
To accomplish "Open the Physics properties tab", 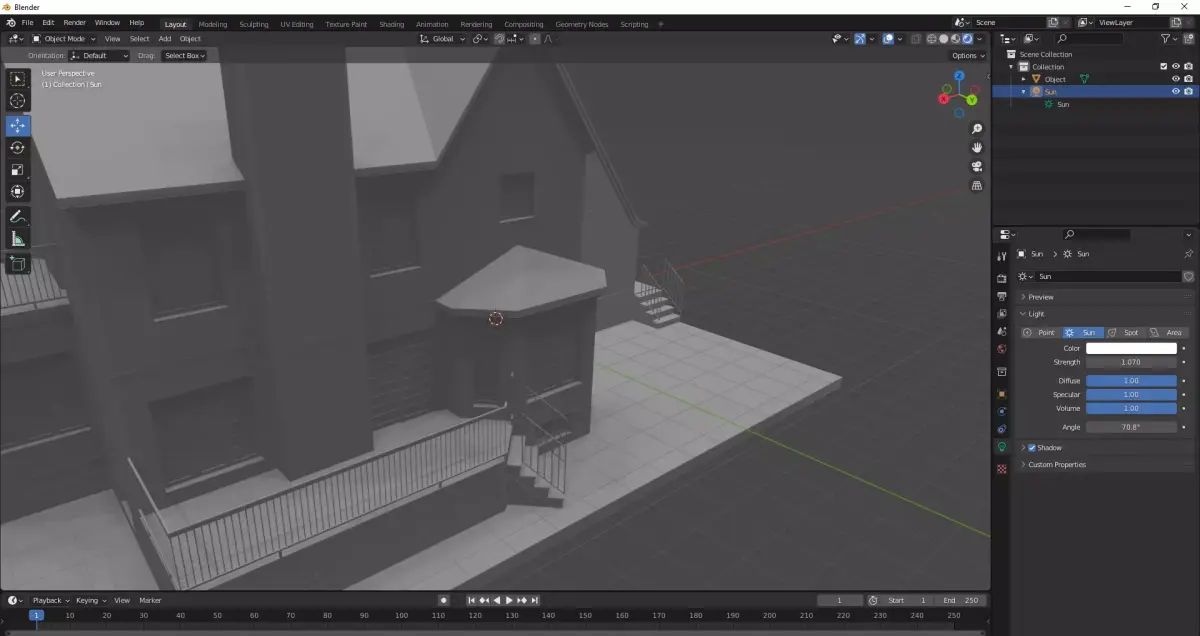I will 1002,412.
